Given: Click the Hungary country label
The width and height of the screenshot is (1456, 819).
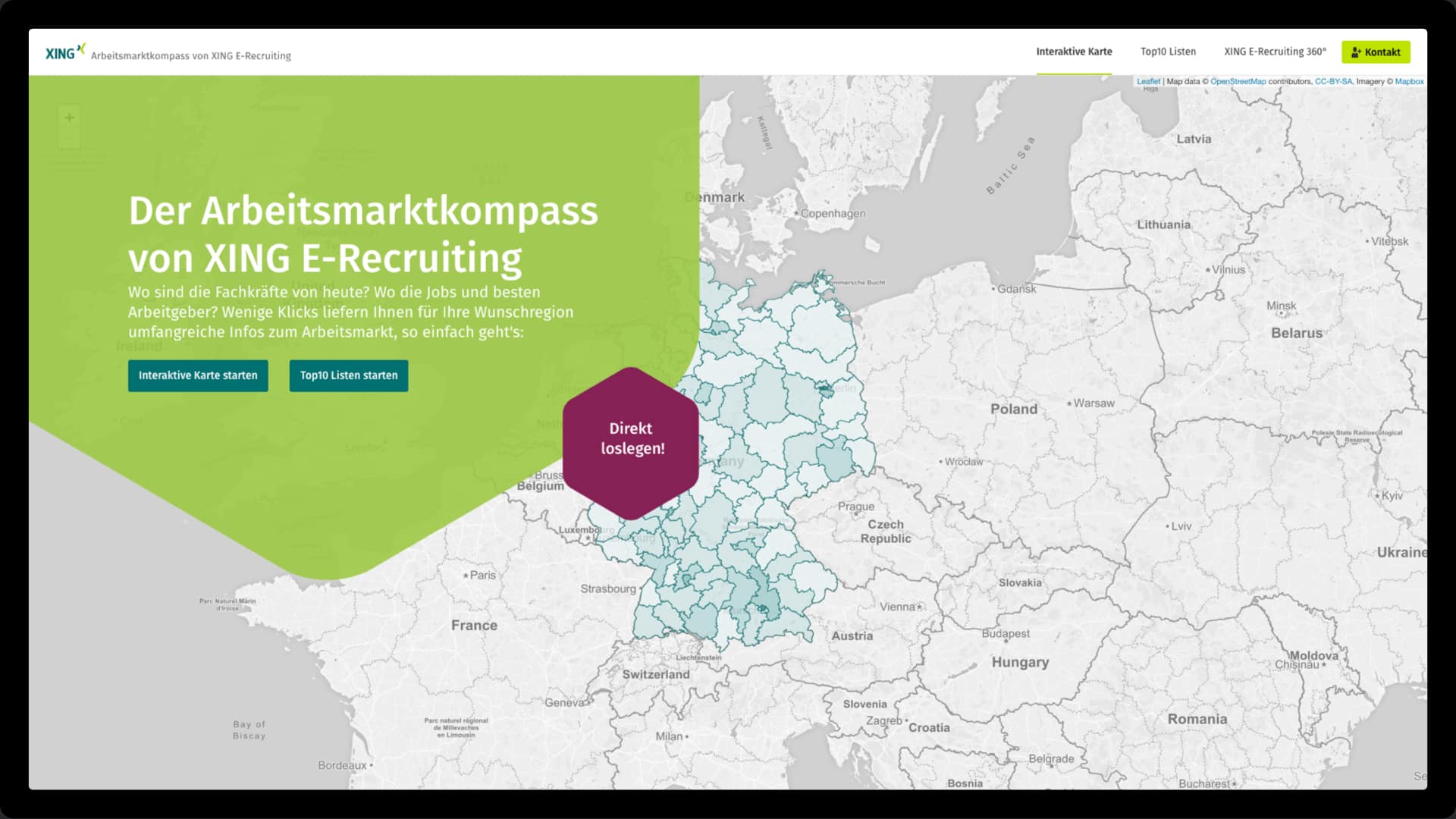Looking at the screenshot, I should [1020, 662].
